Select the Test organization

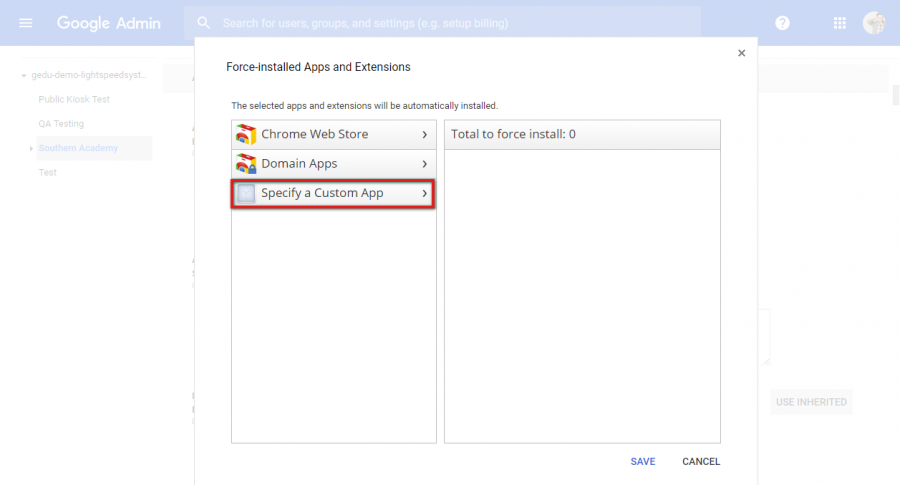click(48, 172)
